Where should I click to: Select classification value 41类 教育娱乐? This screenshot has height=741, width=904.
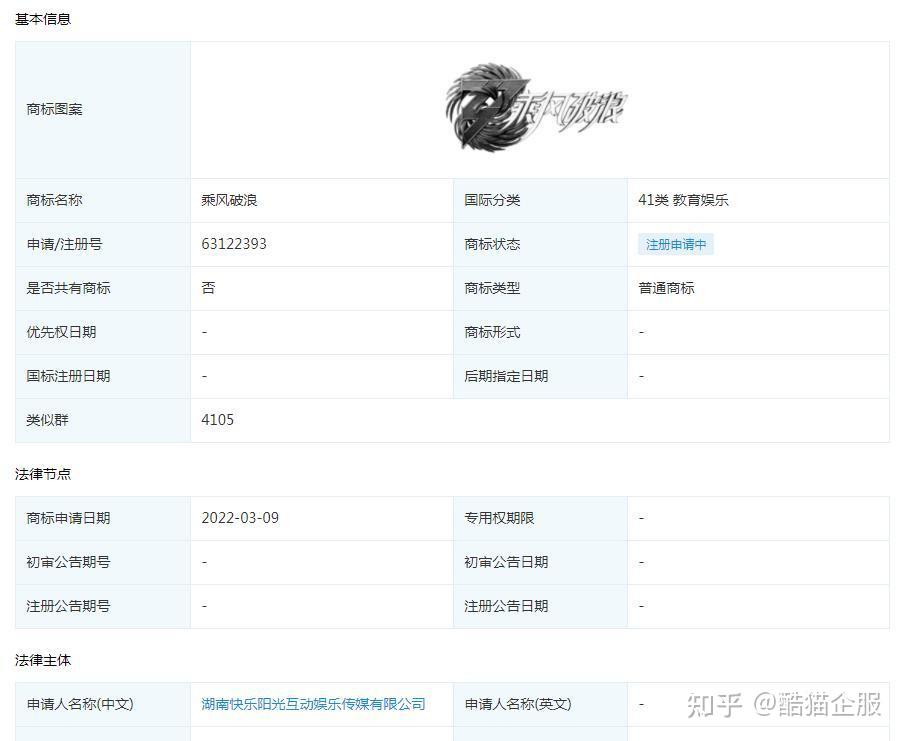[x=683, y=200]
